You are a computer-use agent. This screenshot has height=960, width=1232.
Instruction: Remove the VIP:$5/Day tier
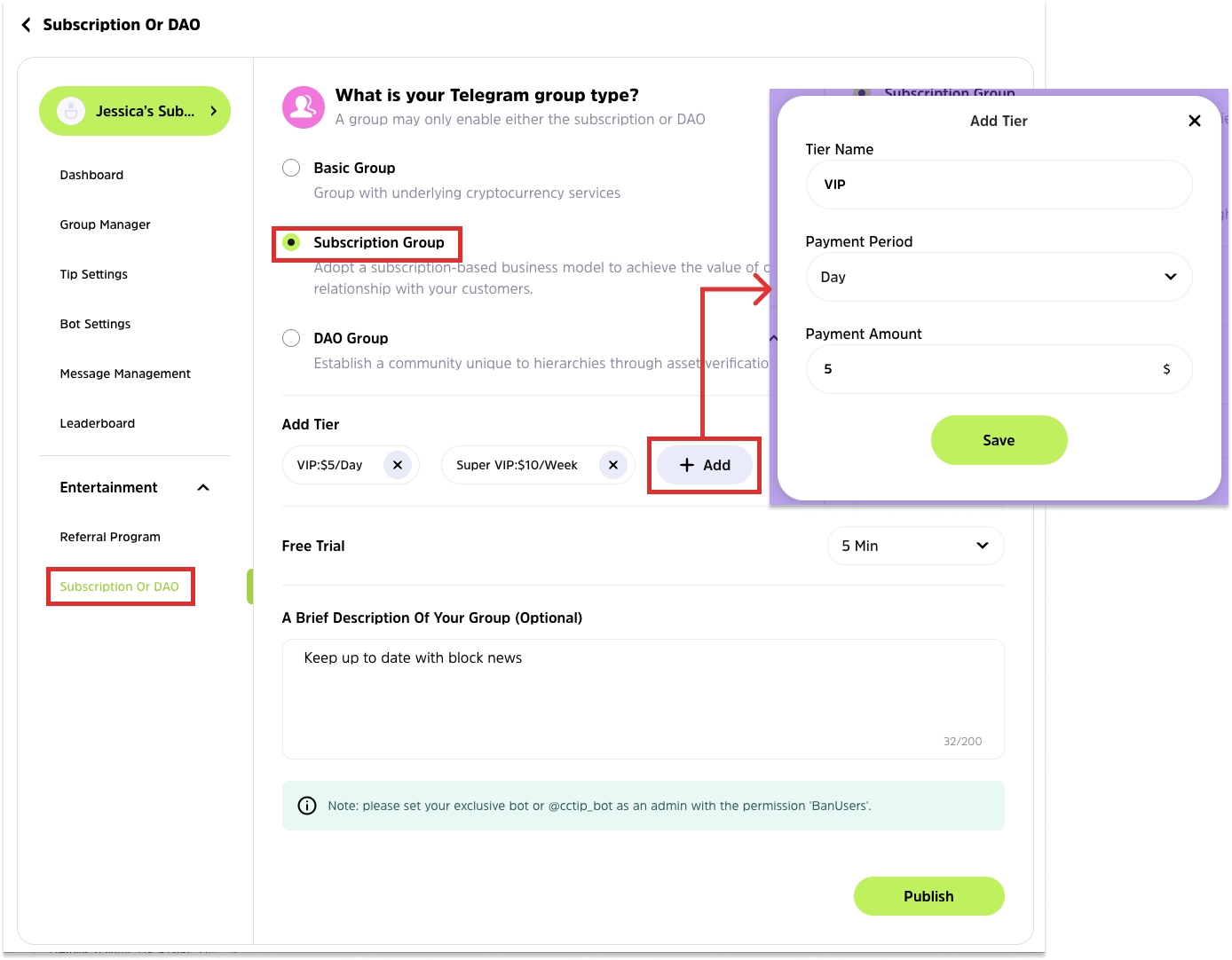point(398,465)
